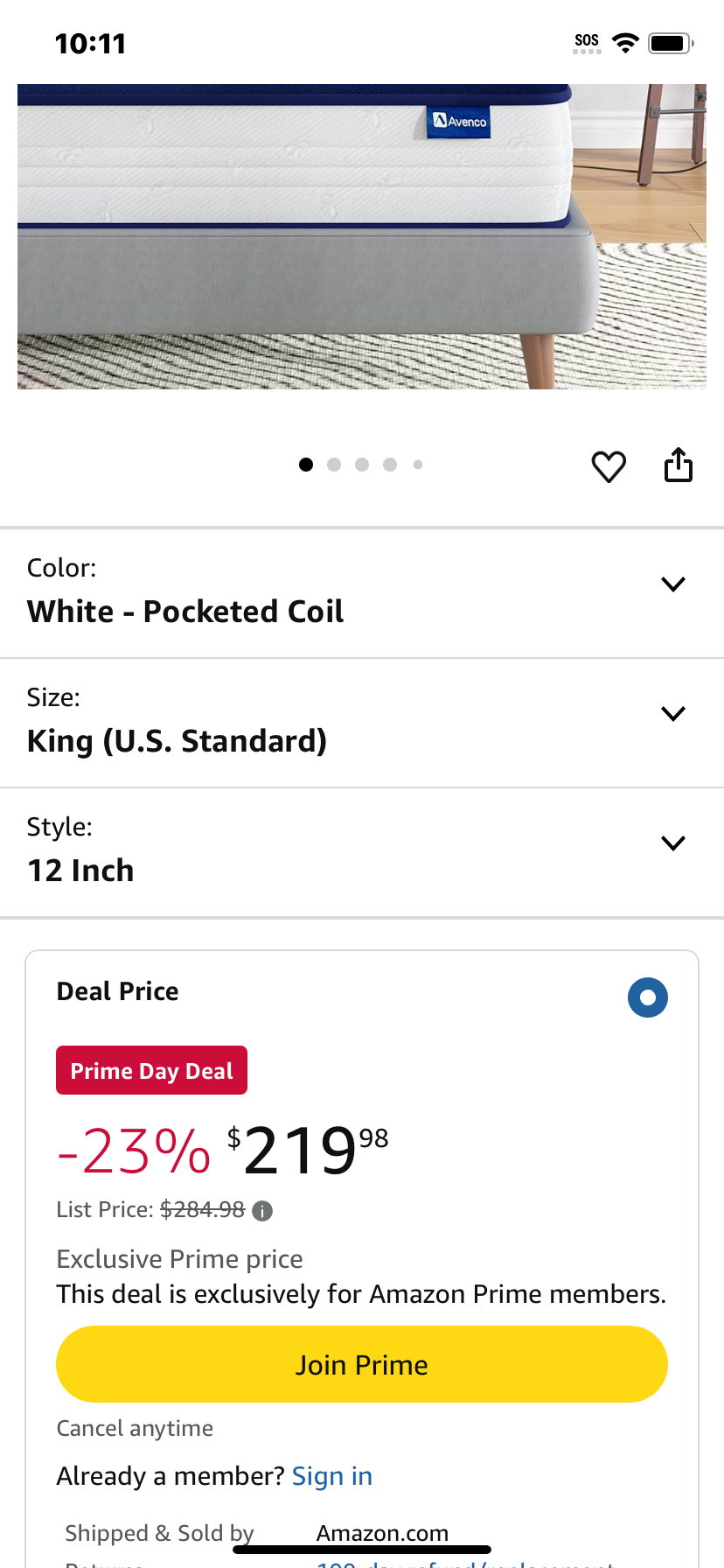Tap the Prime Day Deal badge
The image size is (724, 1568).
click(x=152, y=1070)
